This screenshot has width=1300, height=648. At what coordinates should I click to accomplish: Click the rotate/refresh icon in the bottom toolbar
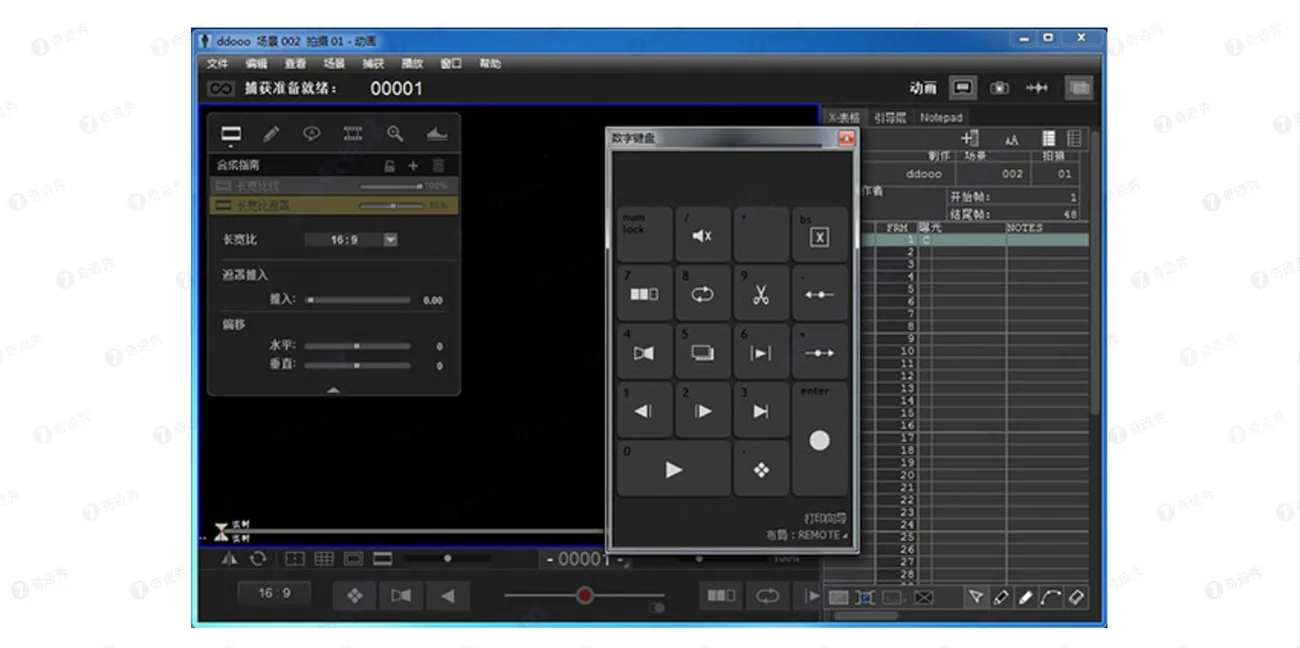(257, 559)
